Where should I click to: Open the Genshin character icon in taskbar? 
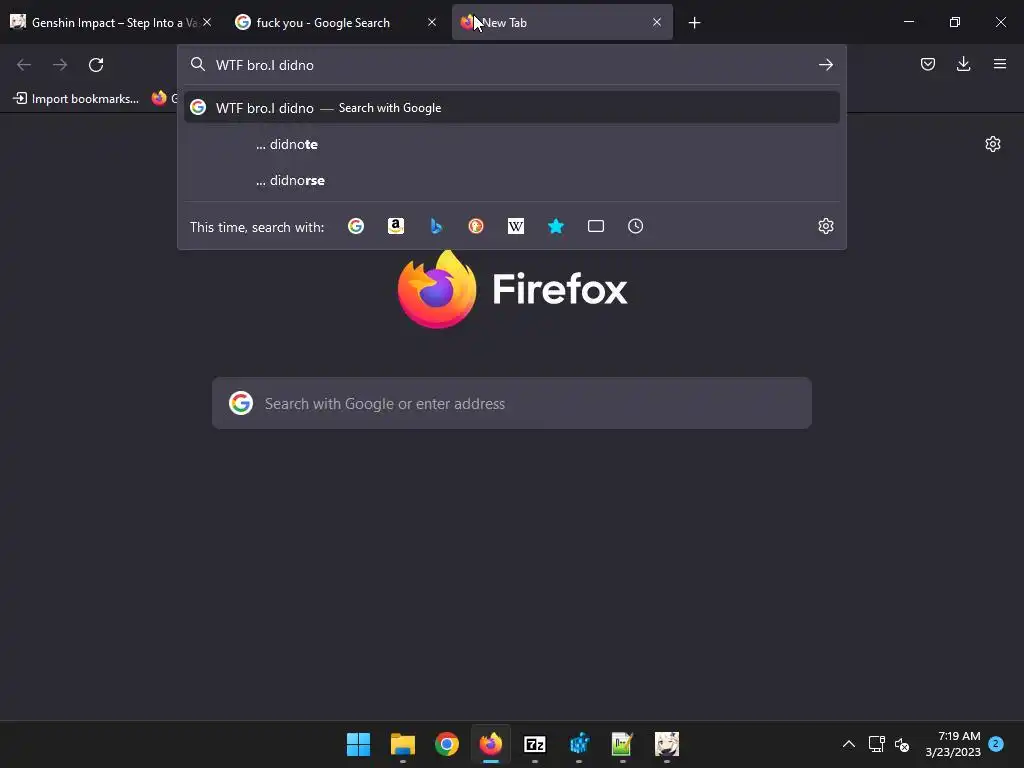tap(667, 744)
